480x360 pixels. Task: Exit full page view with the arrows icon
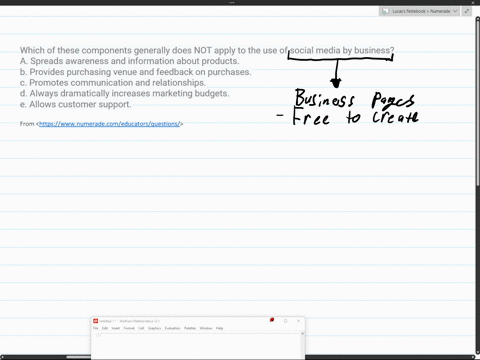point(467,11)
